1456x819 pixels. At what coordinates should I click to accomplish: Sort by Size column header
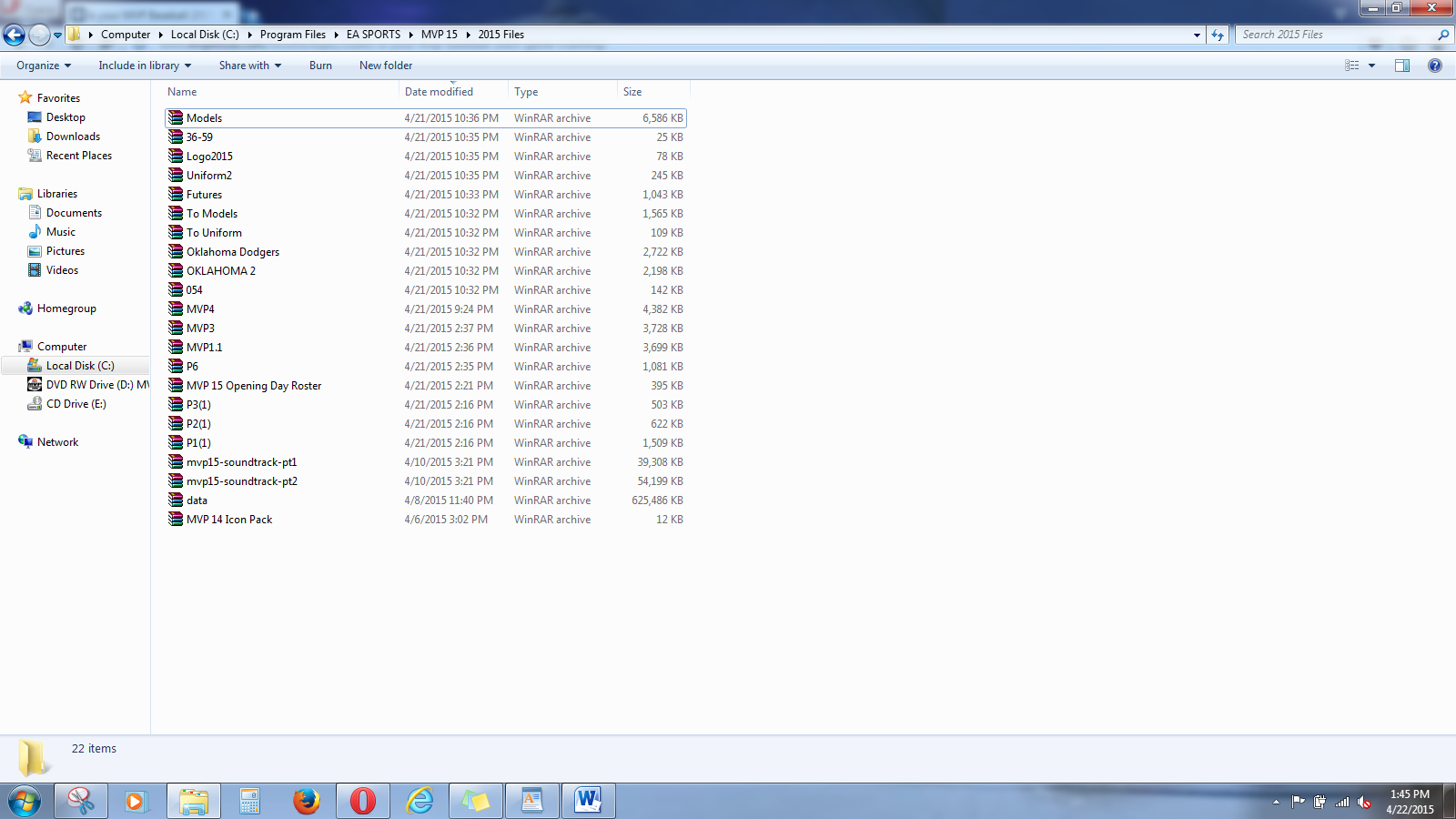click(653, 92)
